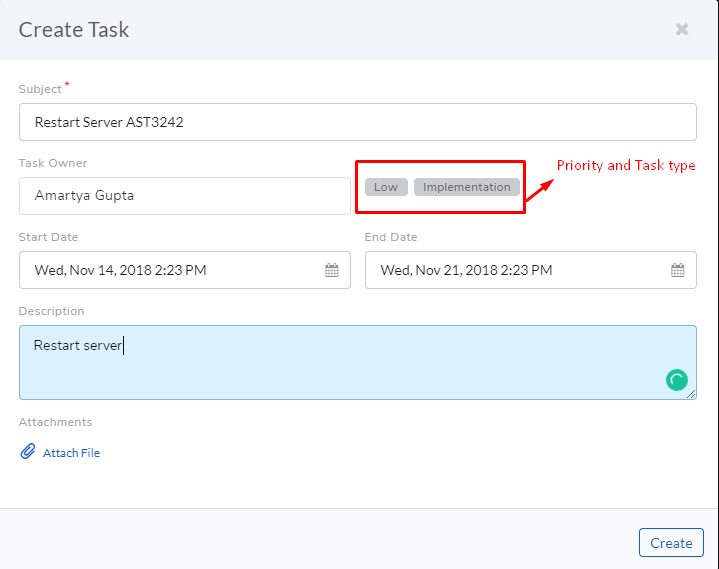Close the Create Task dialog
This screenshot has height=569, width=719.
[x=682, y=29]
